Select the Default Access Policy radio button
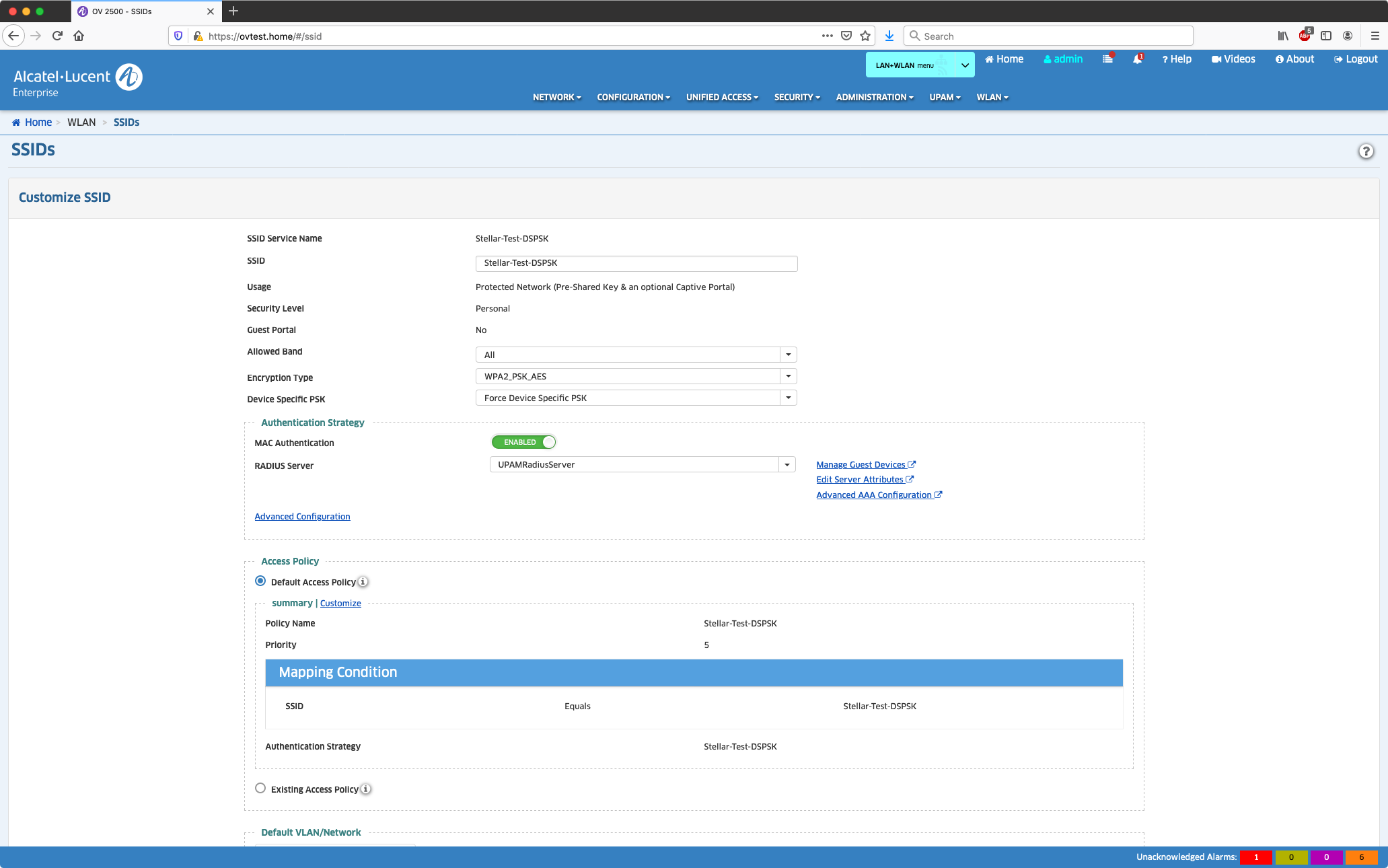Screen dimensions: 1388x868 click(x=260, y=581)
